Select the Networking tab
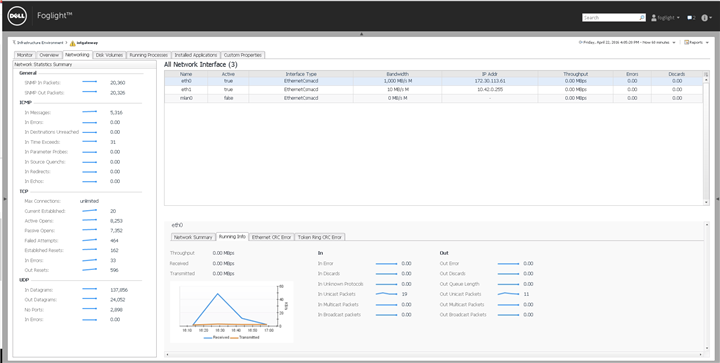The height and width of the screenshot is (363, 720). pyautogui.click(x=77, y=55)
